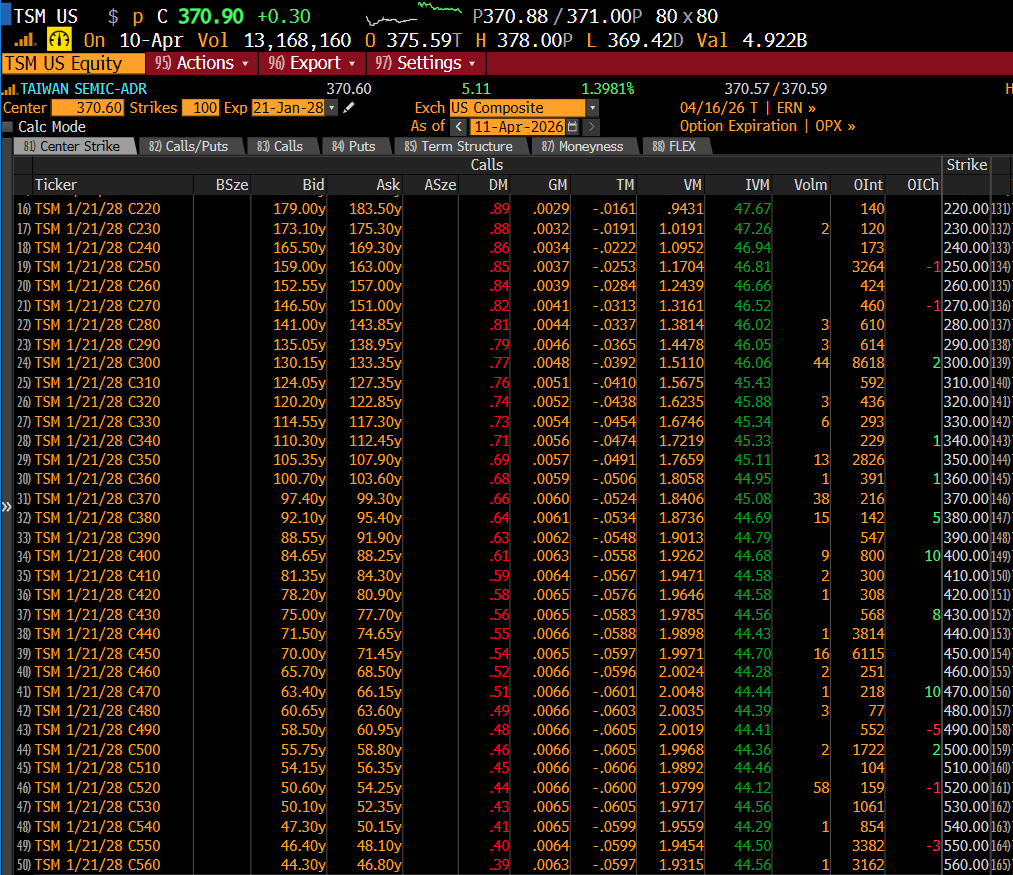
Task: Click the OPX » link
Action: point(835,126)
